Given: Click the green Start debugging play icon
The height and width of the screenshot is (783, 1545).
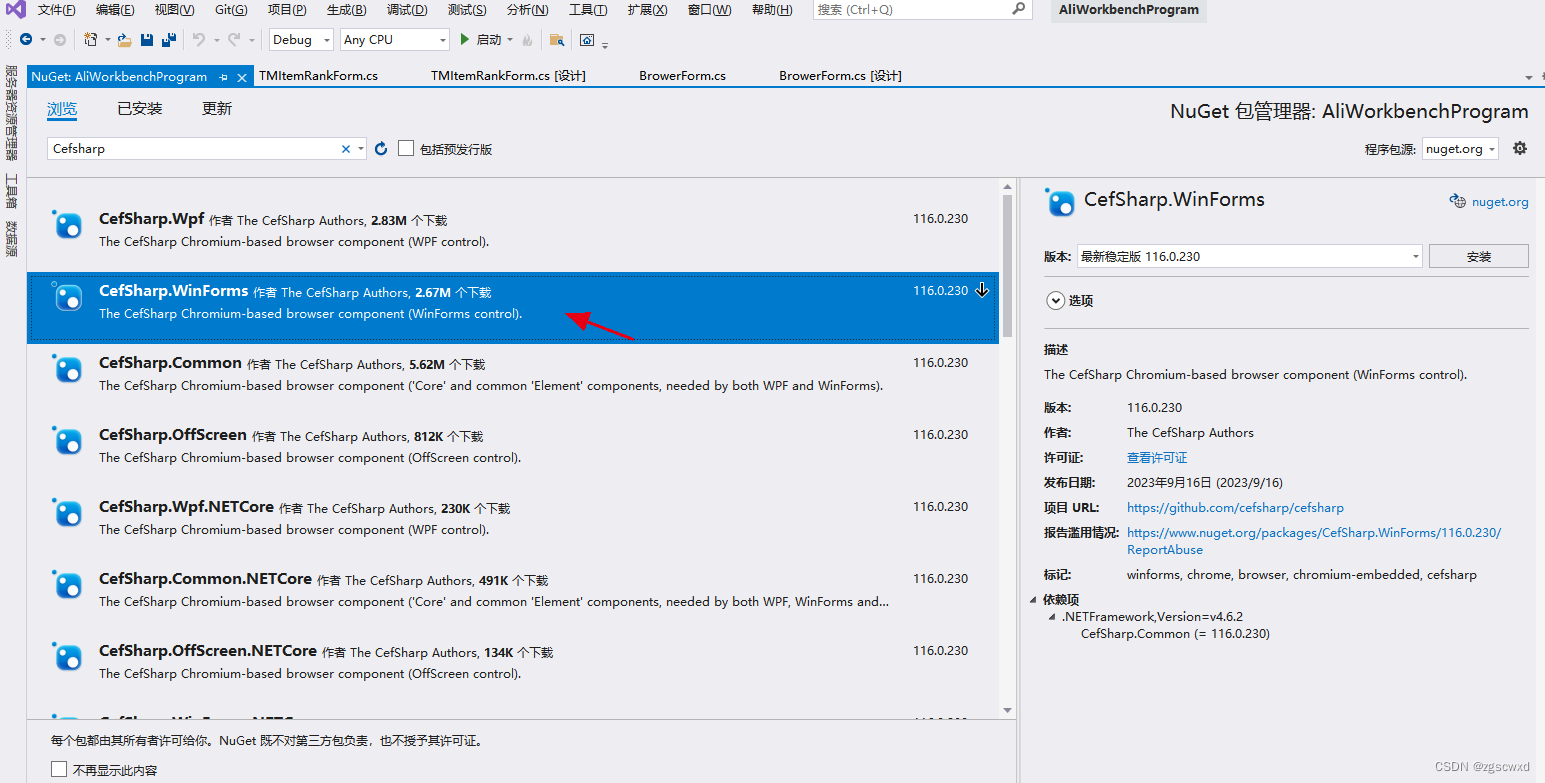Looking at the screenshot, I should [464, 40].
